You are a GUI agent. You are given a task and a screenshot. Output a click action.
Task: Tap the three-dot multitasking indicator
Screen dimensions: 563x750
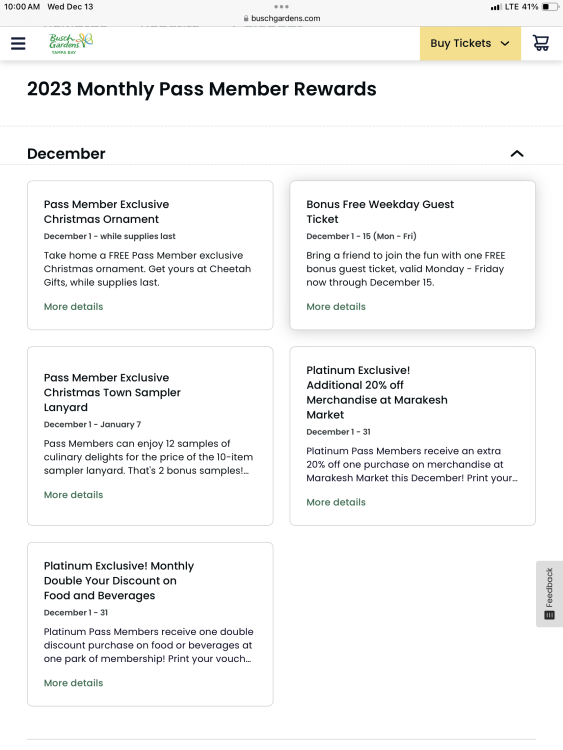point(281,7)
